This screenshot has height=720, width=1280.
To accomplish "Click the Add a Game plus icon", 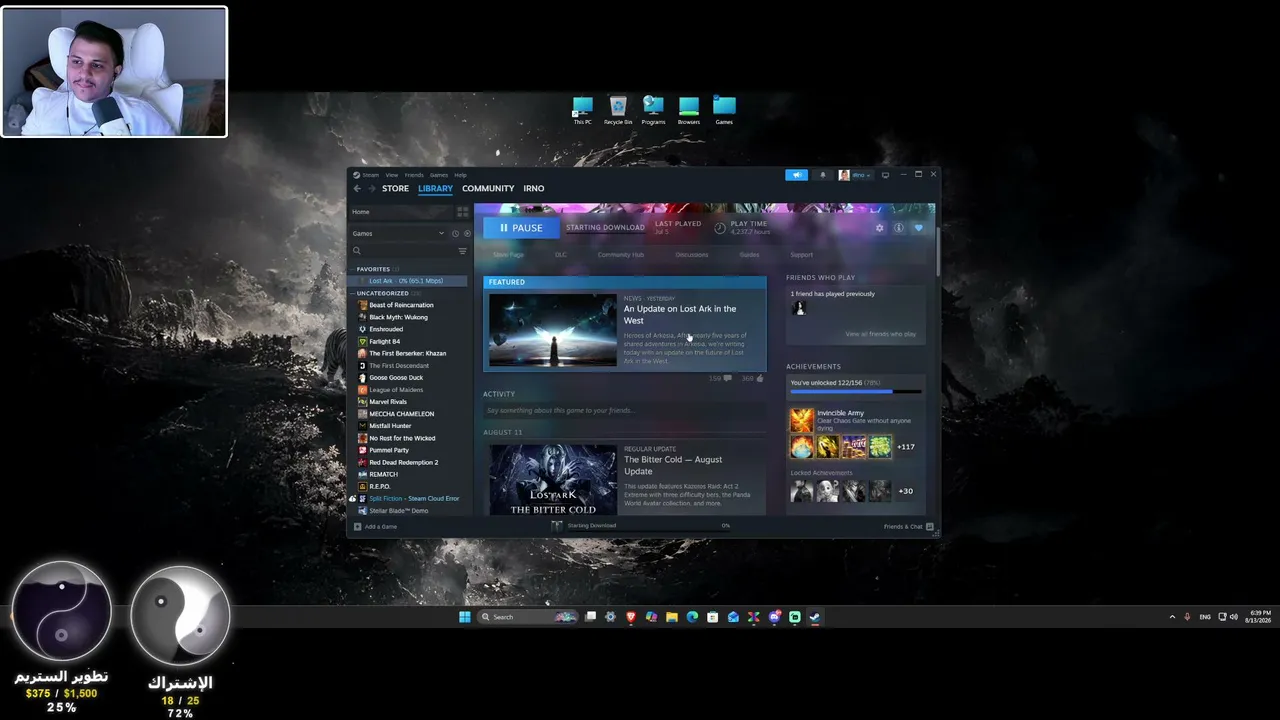I will 357,526.
